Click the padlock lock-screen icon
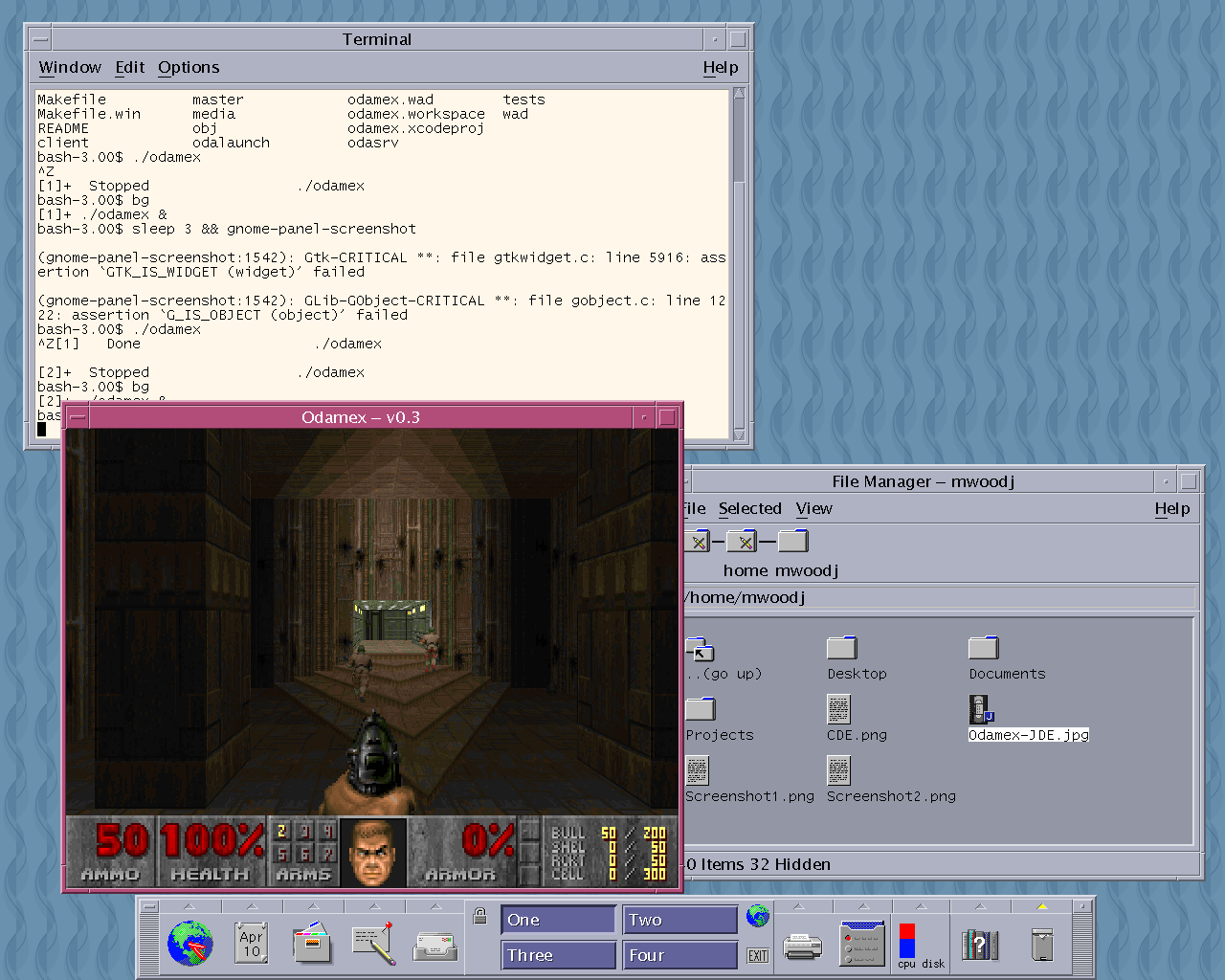 (480, 916)
